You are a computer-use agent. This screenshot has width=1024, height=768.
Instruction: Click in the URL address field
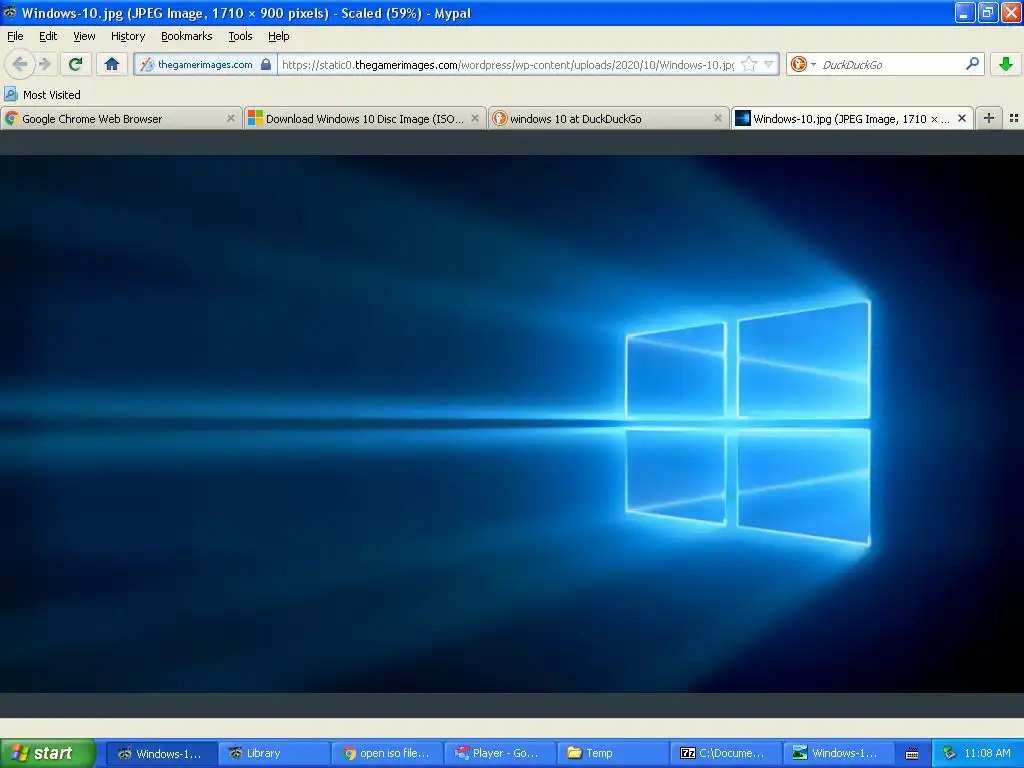pos(508,64)
